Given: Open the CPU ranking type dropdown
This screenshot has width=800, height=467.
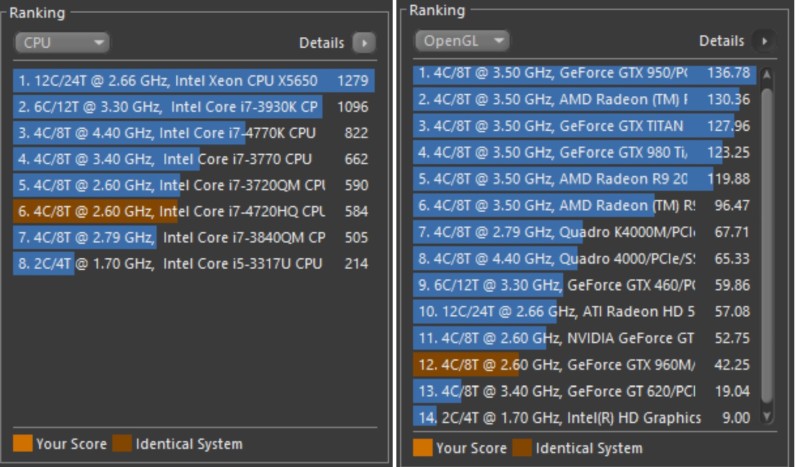Looking at the screenshot, I should [62, 43].
